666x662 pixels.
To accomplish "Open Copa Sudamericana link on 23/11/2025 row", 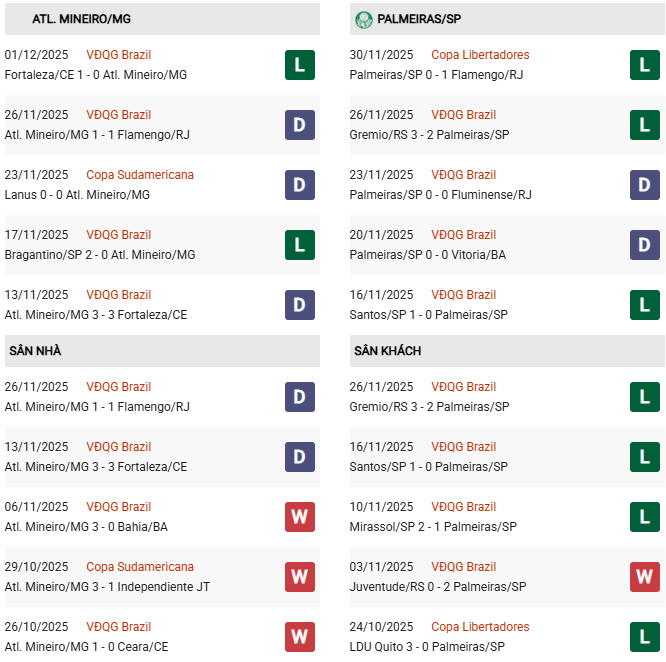I will (140, 175).
